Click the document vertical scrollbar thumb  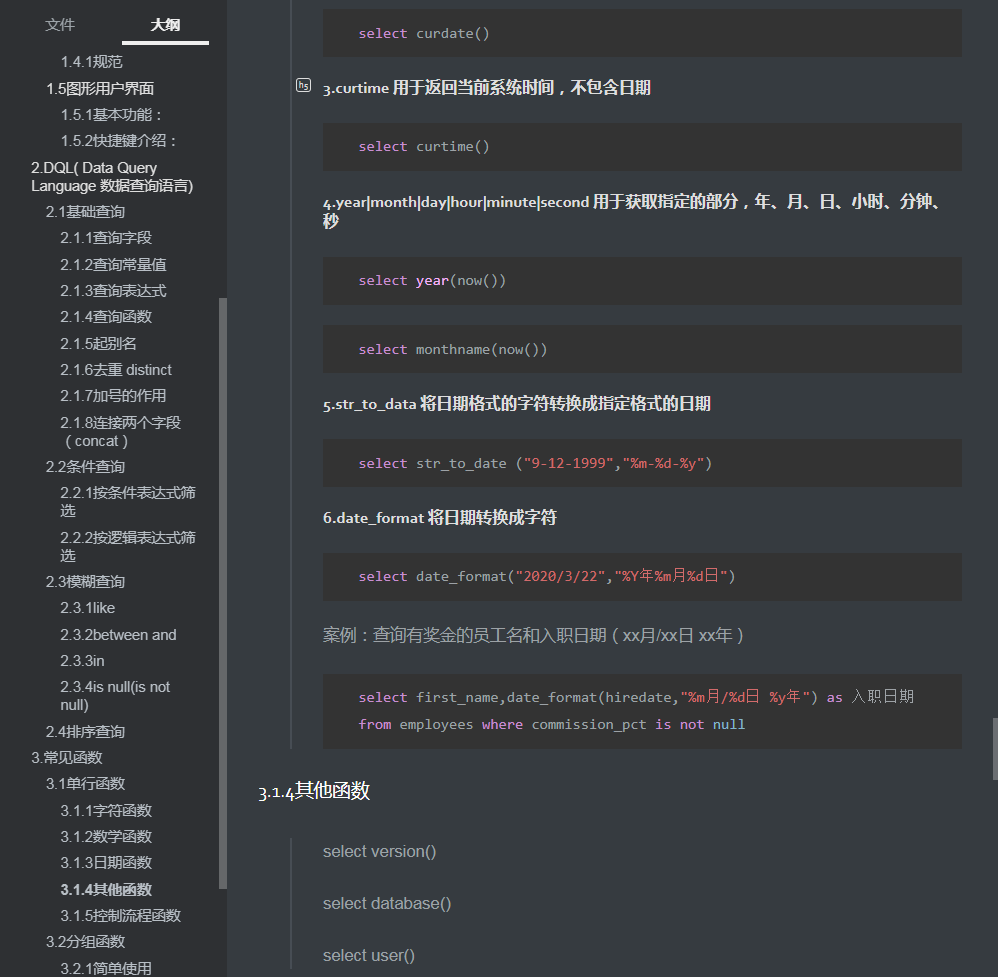point(995,749)
